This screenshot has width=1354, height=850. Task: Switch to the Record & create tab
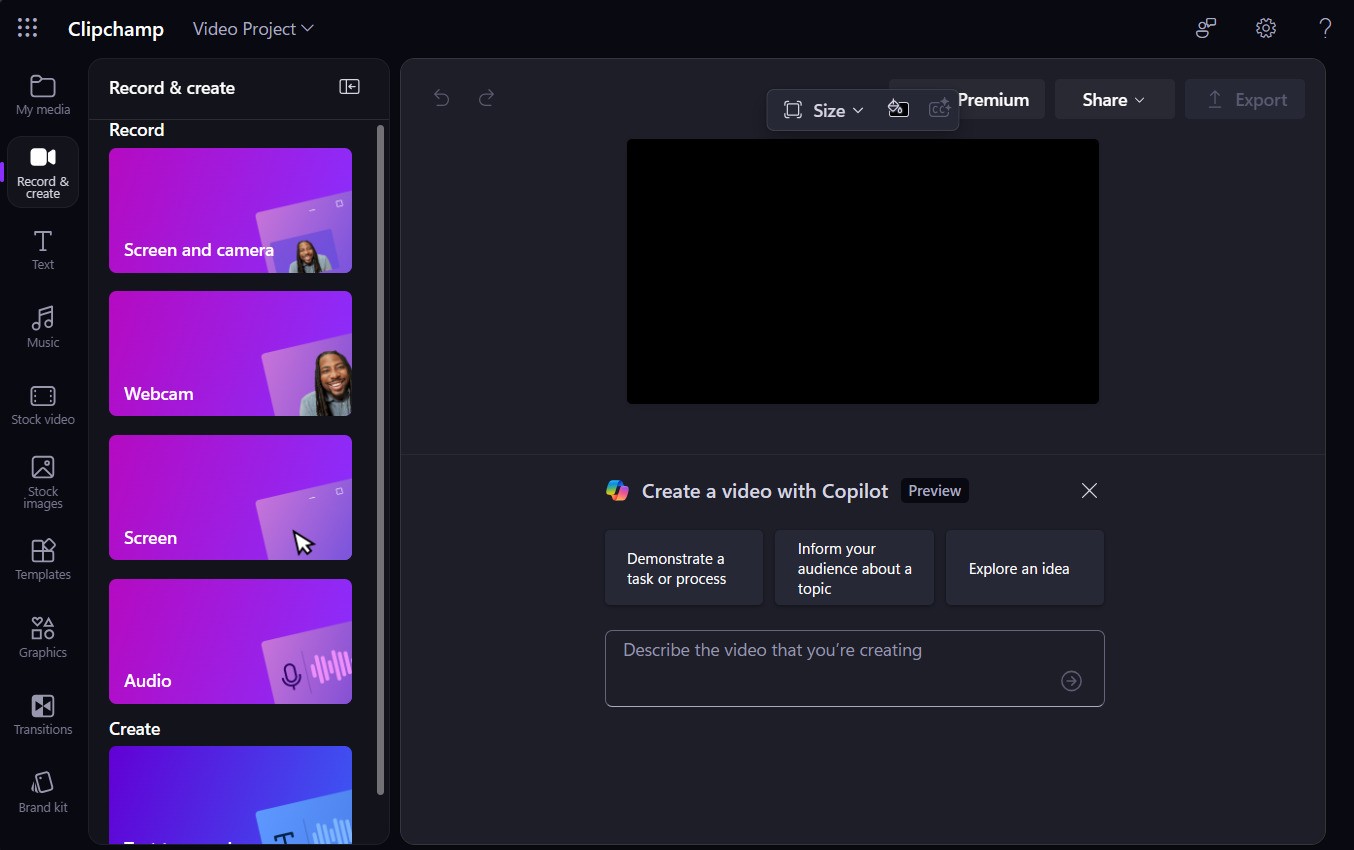[x=42, y=171]
